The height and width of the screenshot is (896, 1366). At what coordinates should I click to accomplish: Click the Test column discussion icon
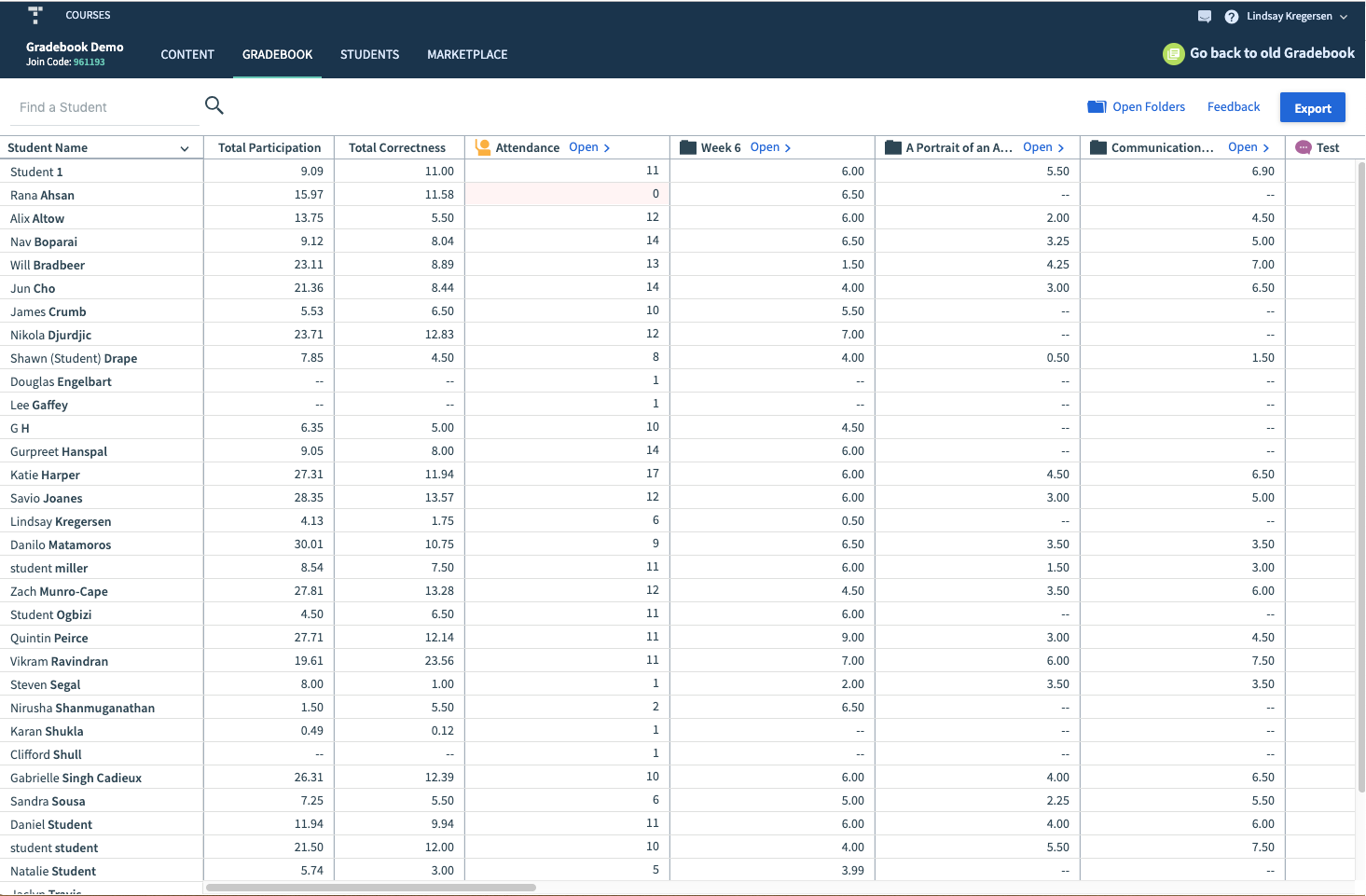pos(1304,147)
